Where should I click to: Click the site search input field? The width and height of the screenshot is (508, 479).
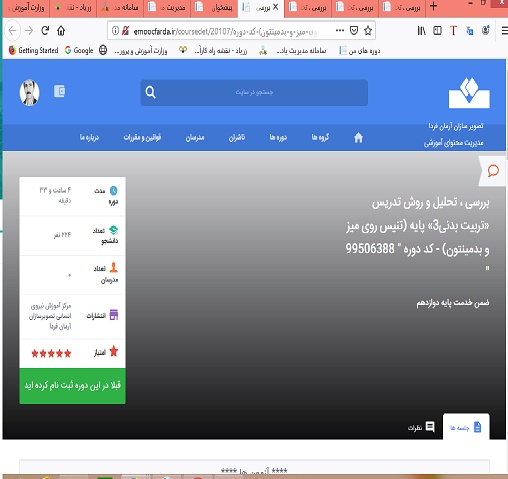coord(254,92)
